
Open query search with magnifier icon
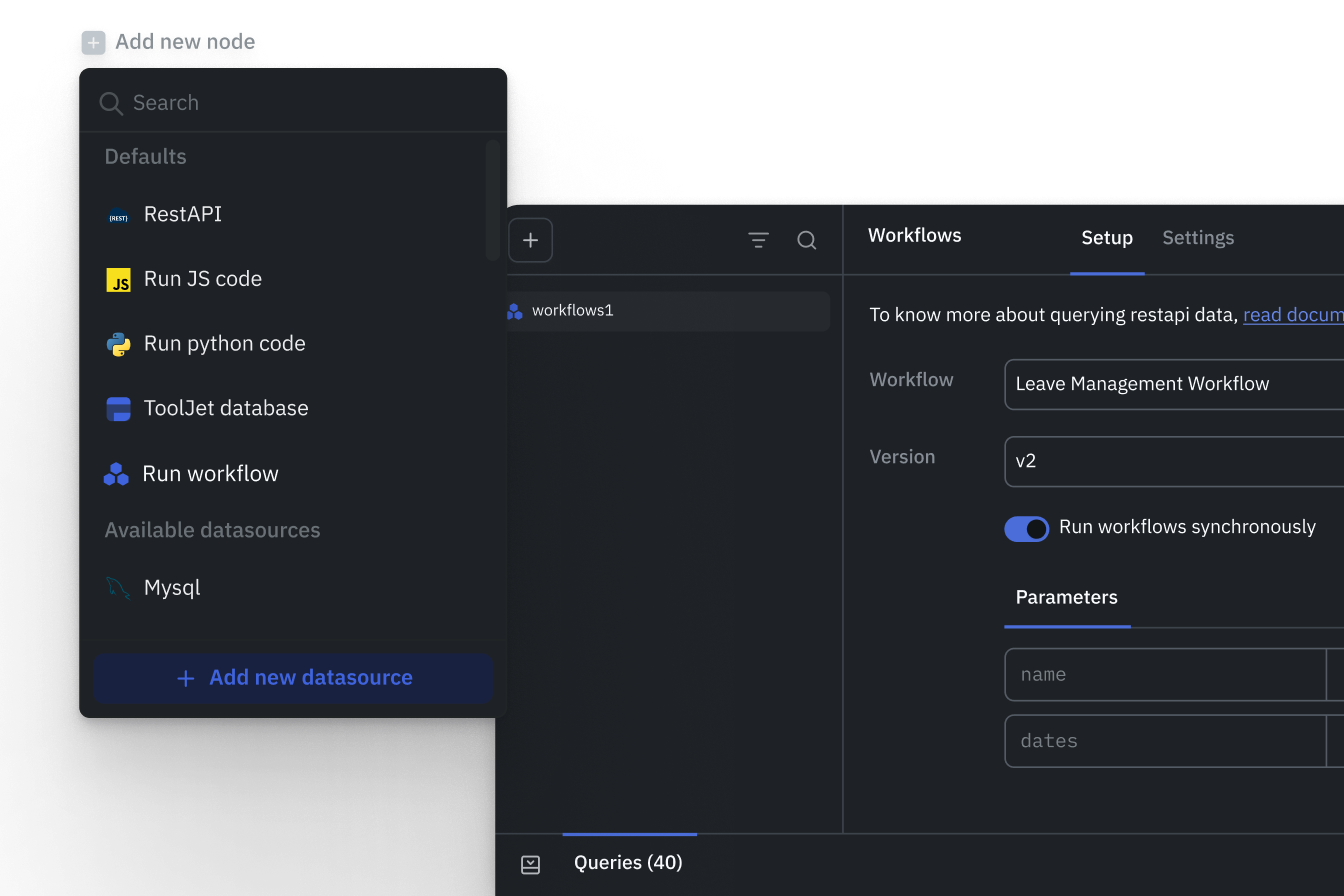806,240
